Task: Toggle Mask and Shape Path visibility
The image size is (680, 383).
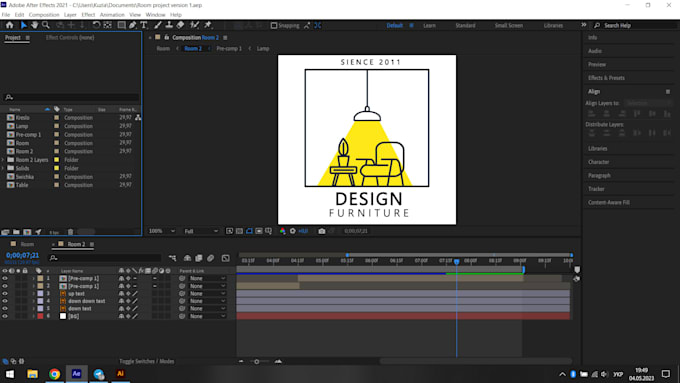Action: click(249, 231)
